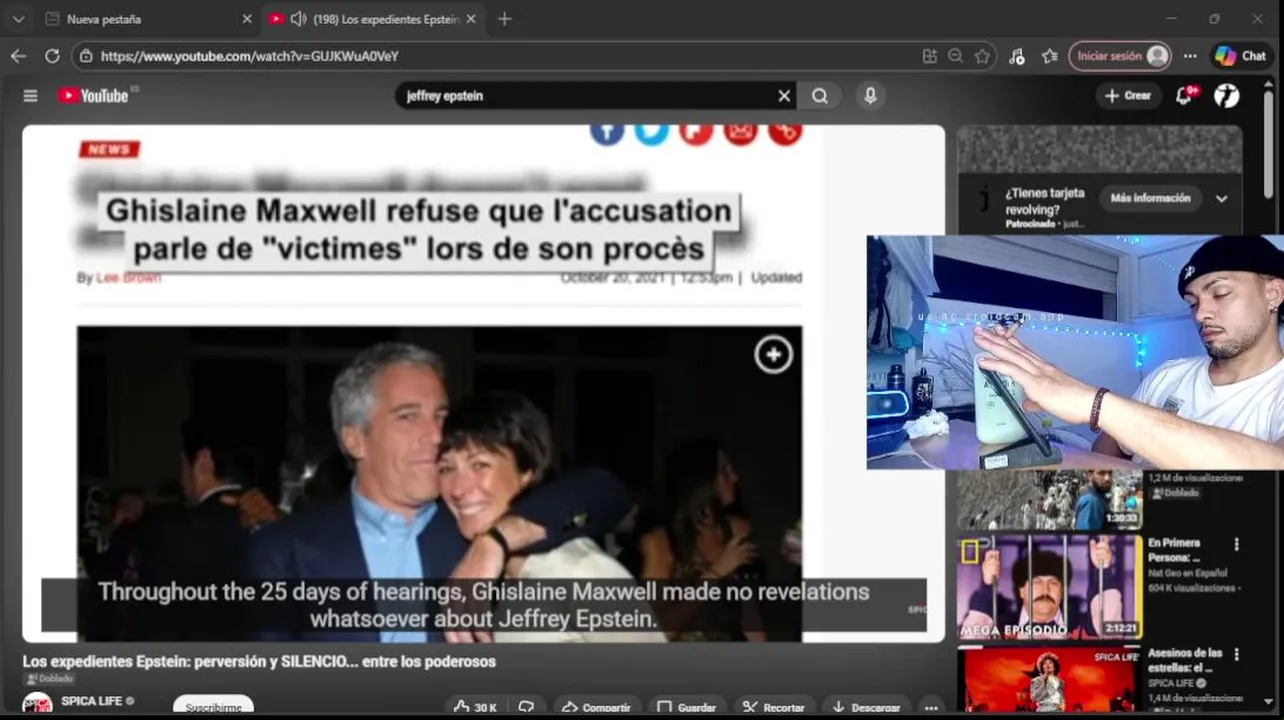The height and width of the screenshot is (720, 1284).
Task: Open browser settings three-dot menu
Action: 1190,56
